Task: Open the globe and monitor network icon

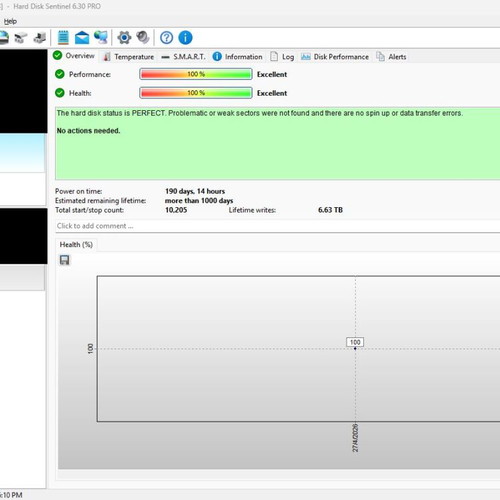Action: pyautogui.click(x=101, y=37)
